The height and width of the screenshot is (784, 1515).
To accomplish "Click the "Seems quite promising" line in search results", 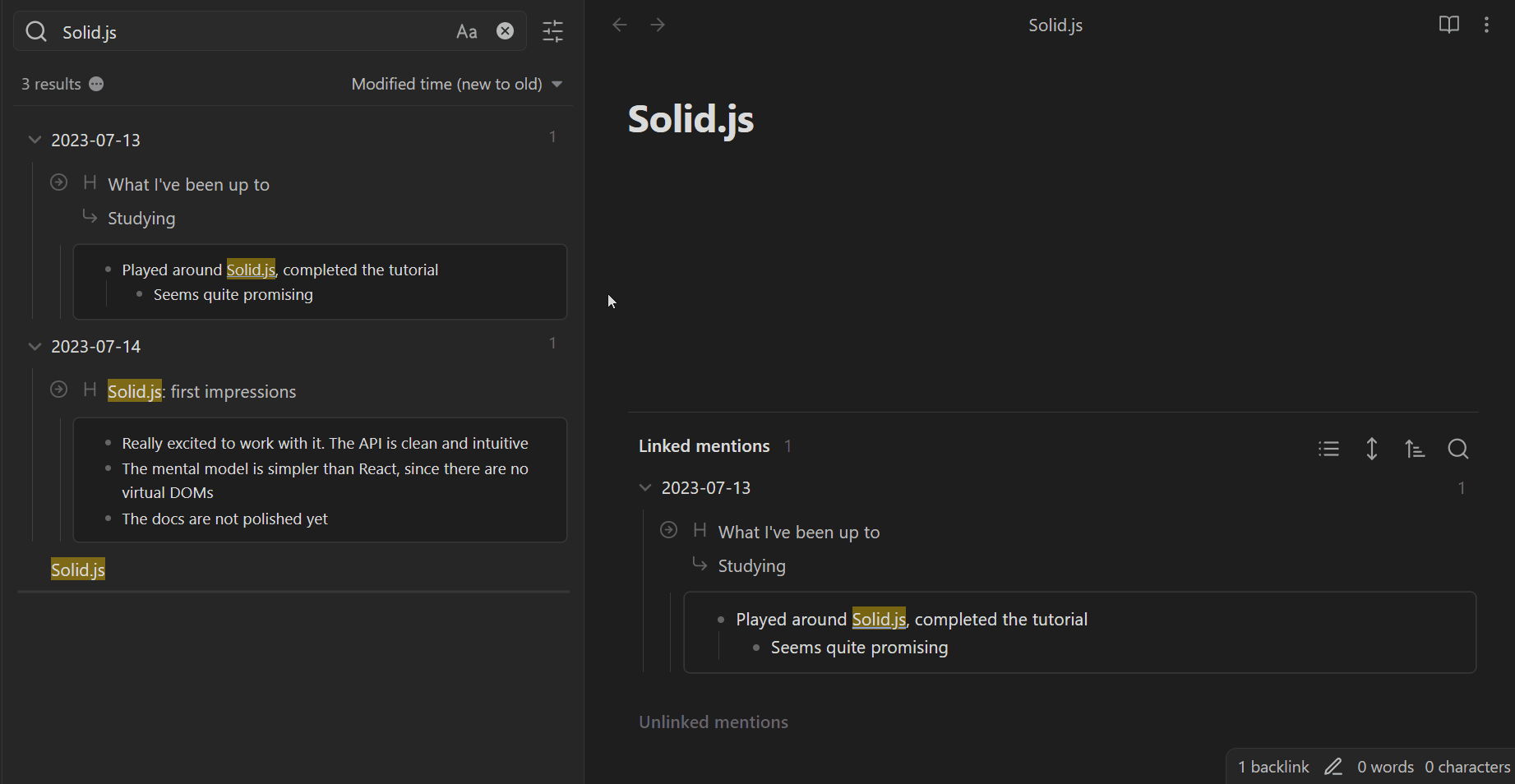I will [233, 294].
